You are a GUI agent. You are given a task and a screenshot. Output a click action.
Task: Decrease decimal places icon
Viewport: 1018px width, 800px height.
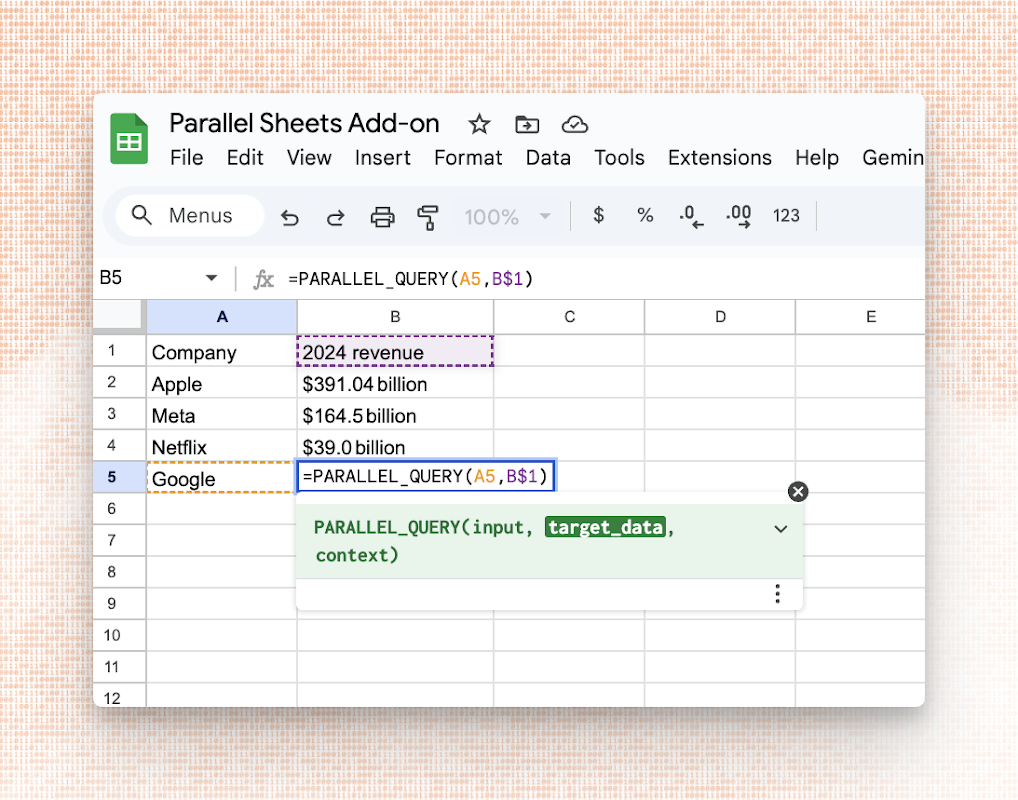coord(691,216)
